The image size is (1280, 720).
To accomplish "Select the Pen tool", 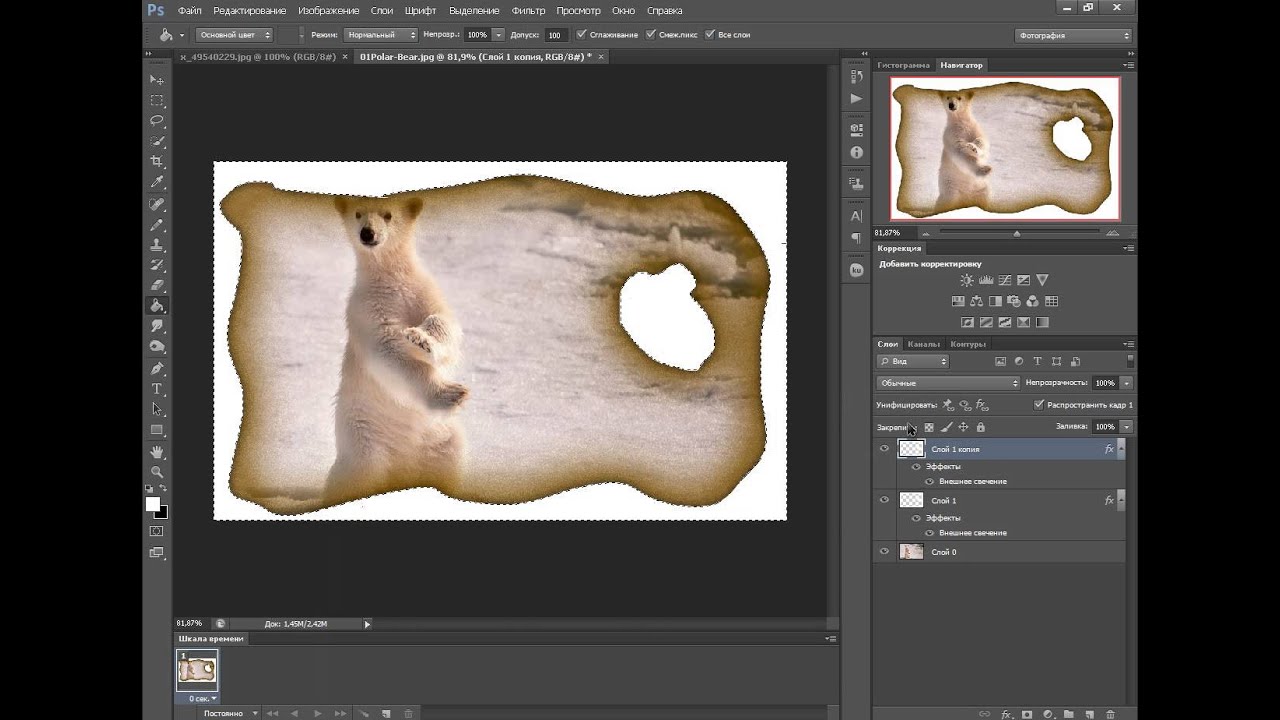I will (x=157, y=368).
